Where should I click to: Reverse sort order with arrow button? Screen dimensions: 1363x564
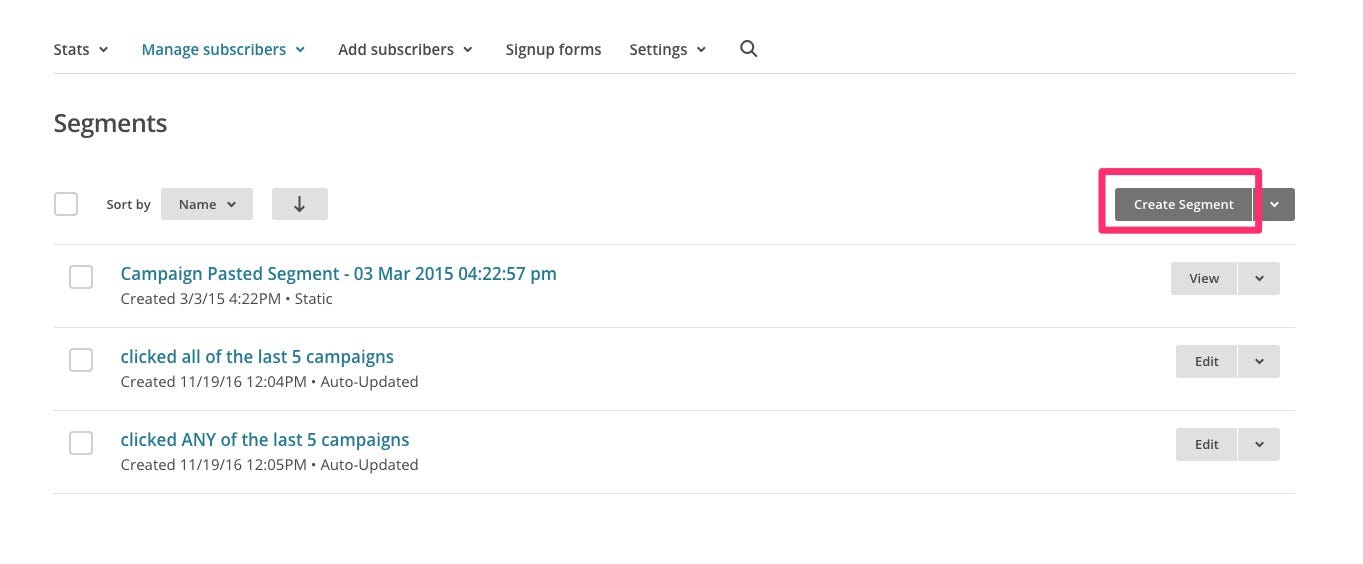299,204
